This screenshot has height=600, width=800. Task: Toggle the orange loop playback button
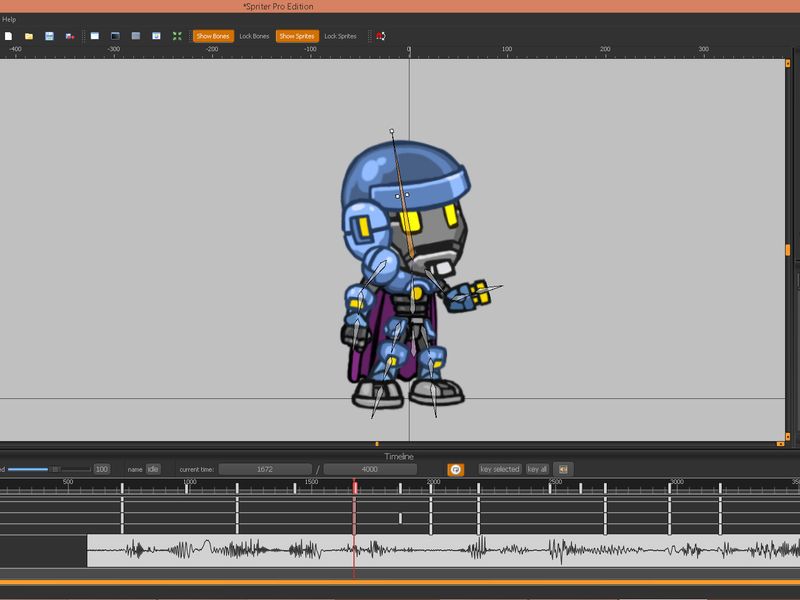click(x=456, y=469)
